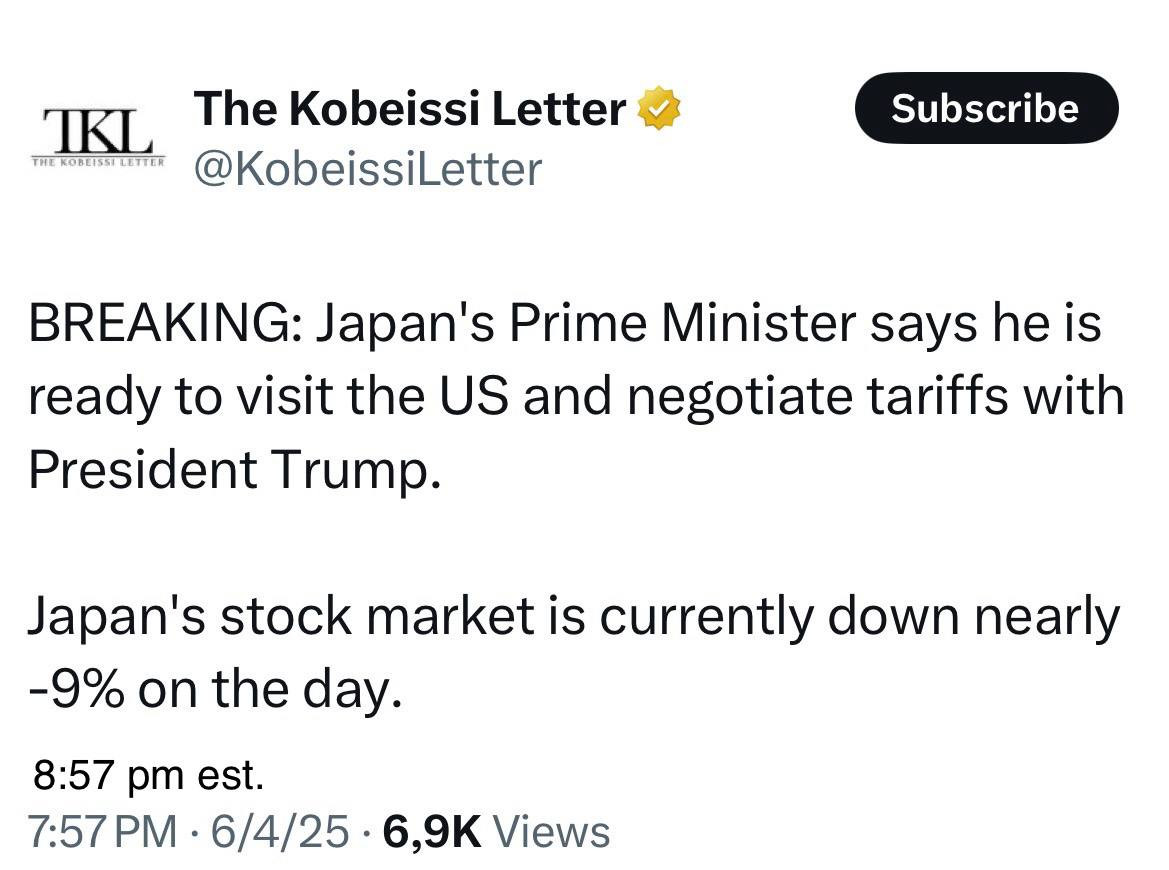Screen dimensions: 1169x870
Task: Click 'President Trump' in the post text
Action: click(x=234, y=470)
